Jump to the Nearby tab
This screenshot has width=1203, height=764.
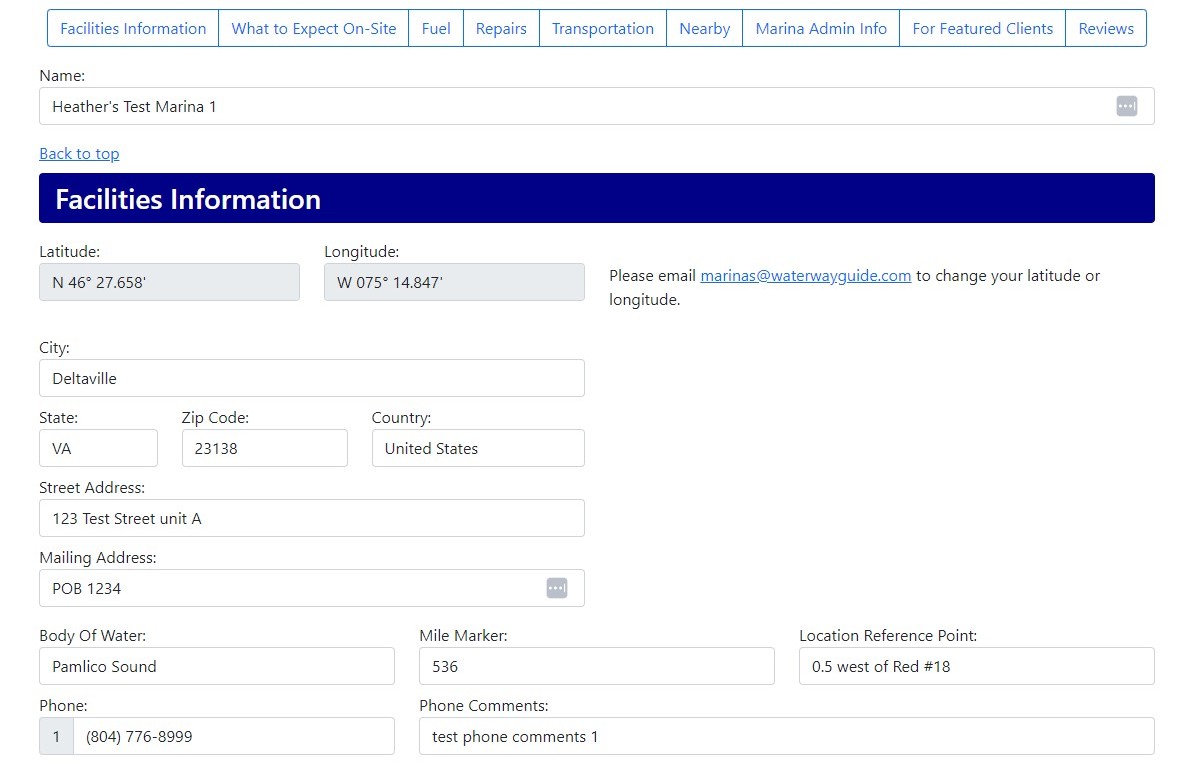(x=704, y=28)
